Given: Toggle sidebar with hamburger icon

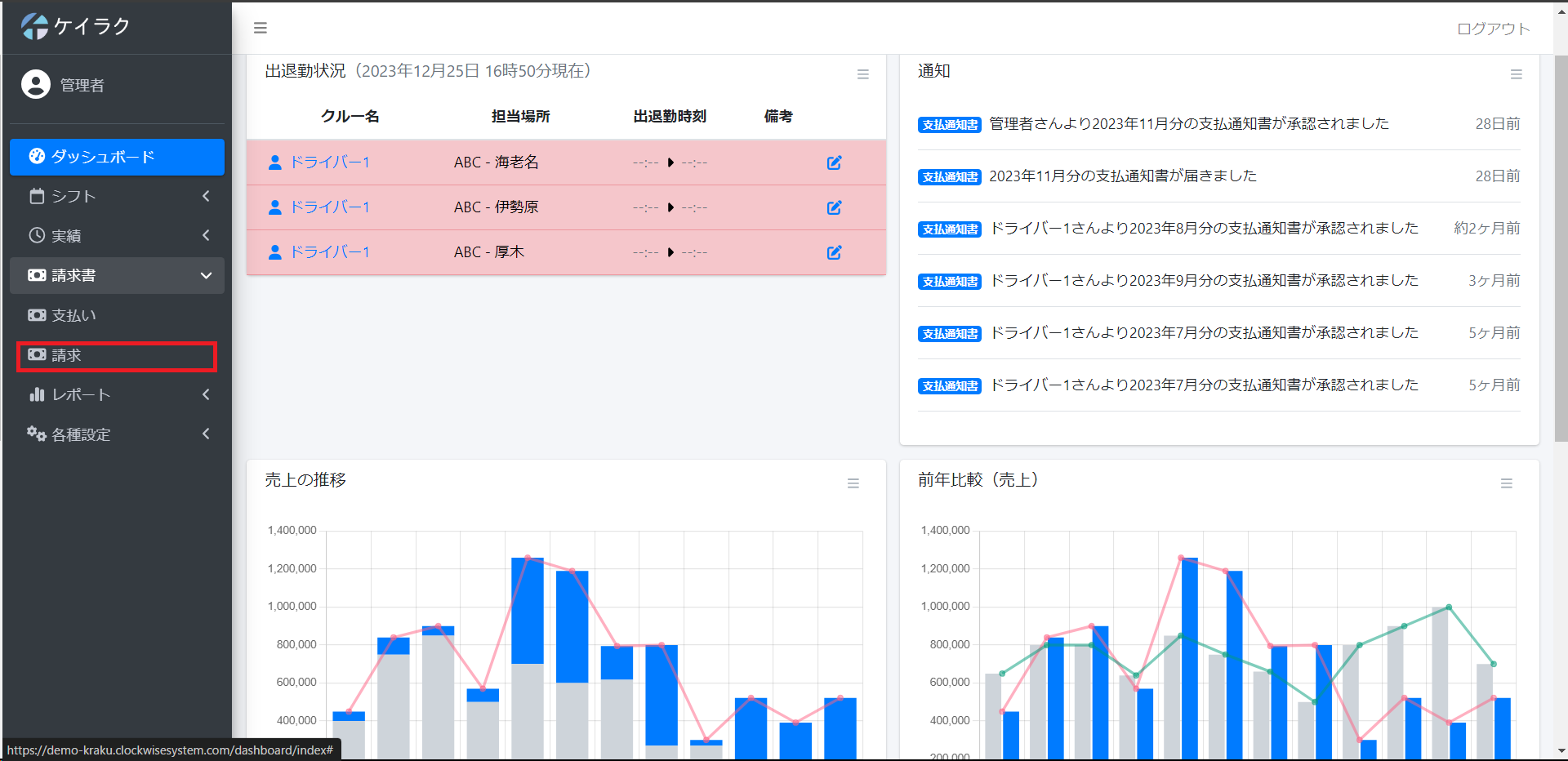Looking at the screenshot, I should [261, 28].
